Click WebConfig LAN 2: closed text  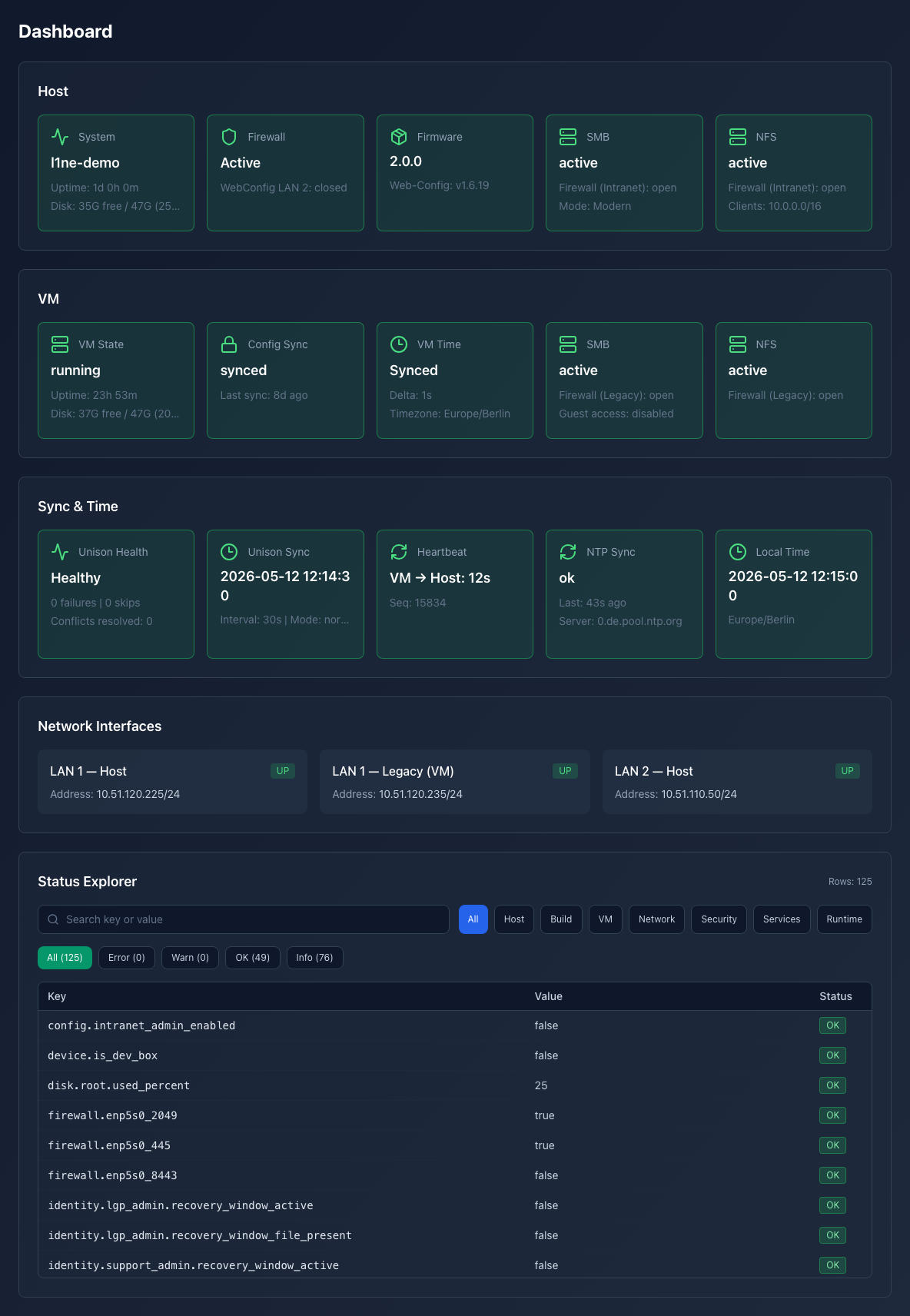click(284, 188)
